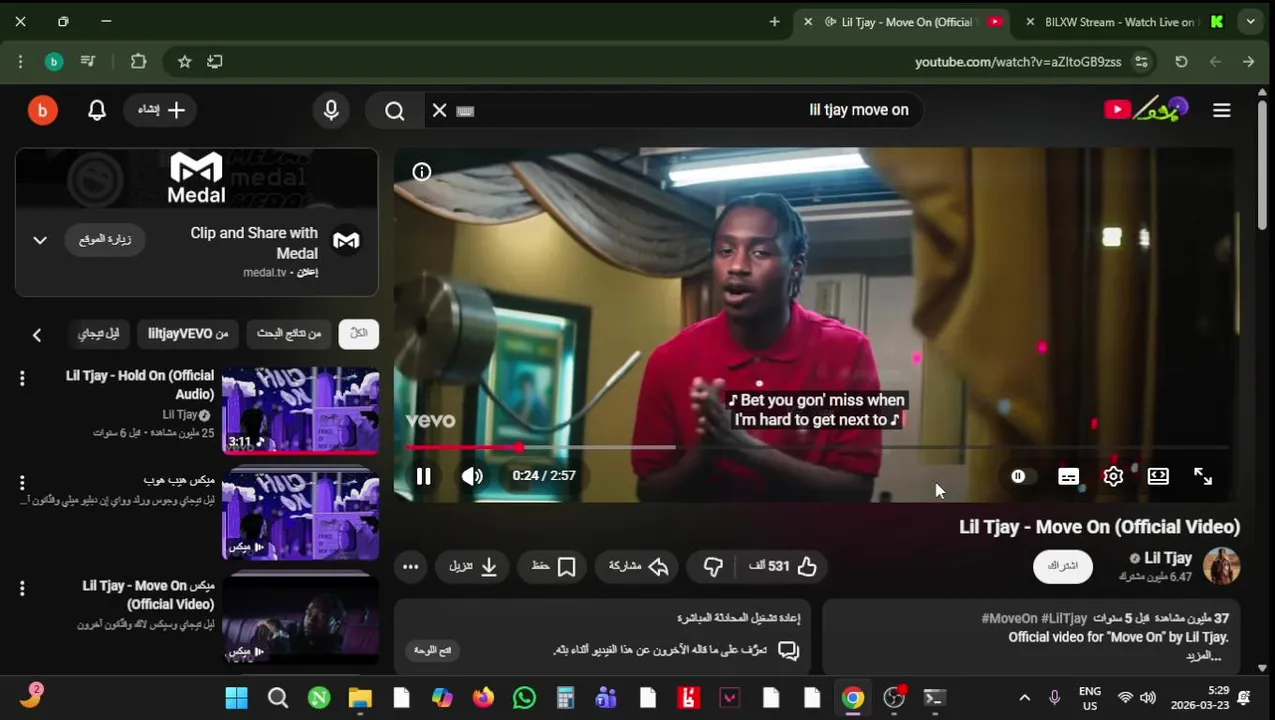The width and height of the screenshot is (1275, 720).
Task: Open Chrome extensions puzzle icon
Action: (x=139, y=61)
